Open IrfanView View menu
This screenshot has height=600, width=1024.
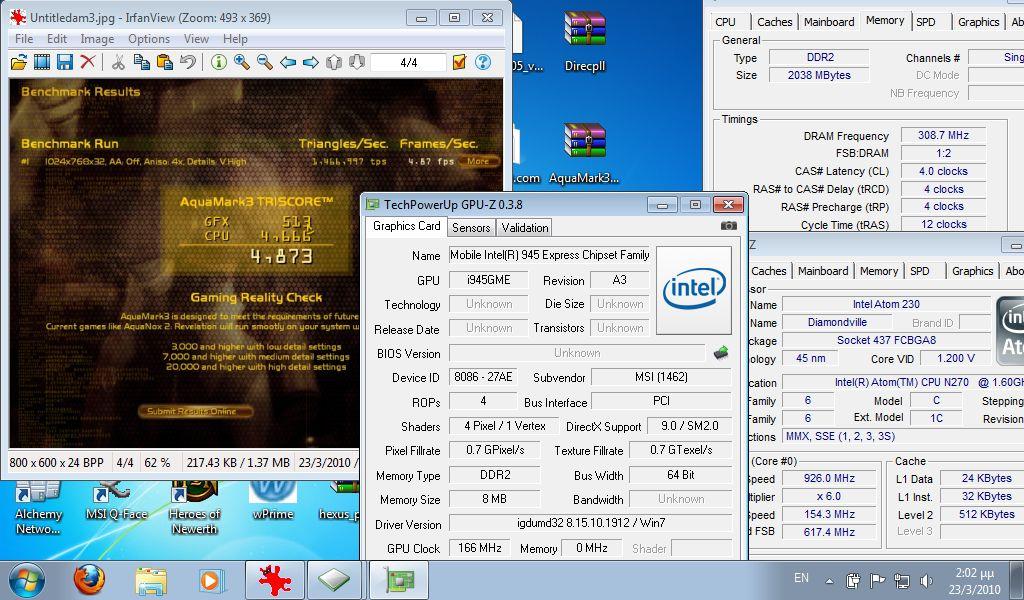tap(196, 39)
